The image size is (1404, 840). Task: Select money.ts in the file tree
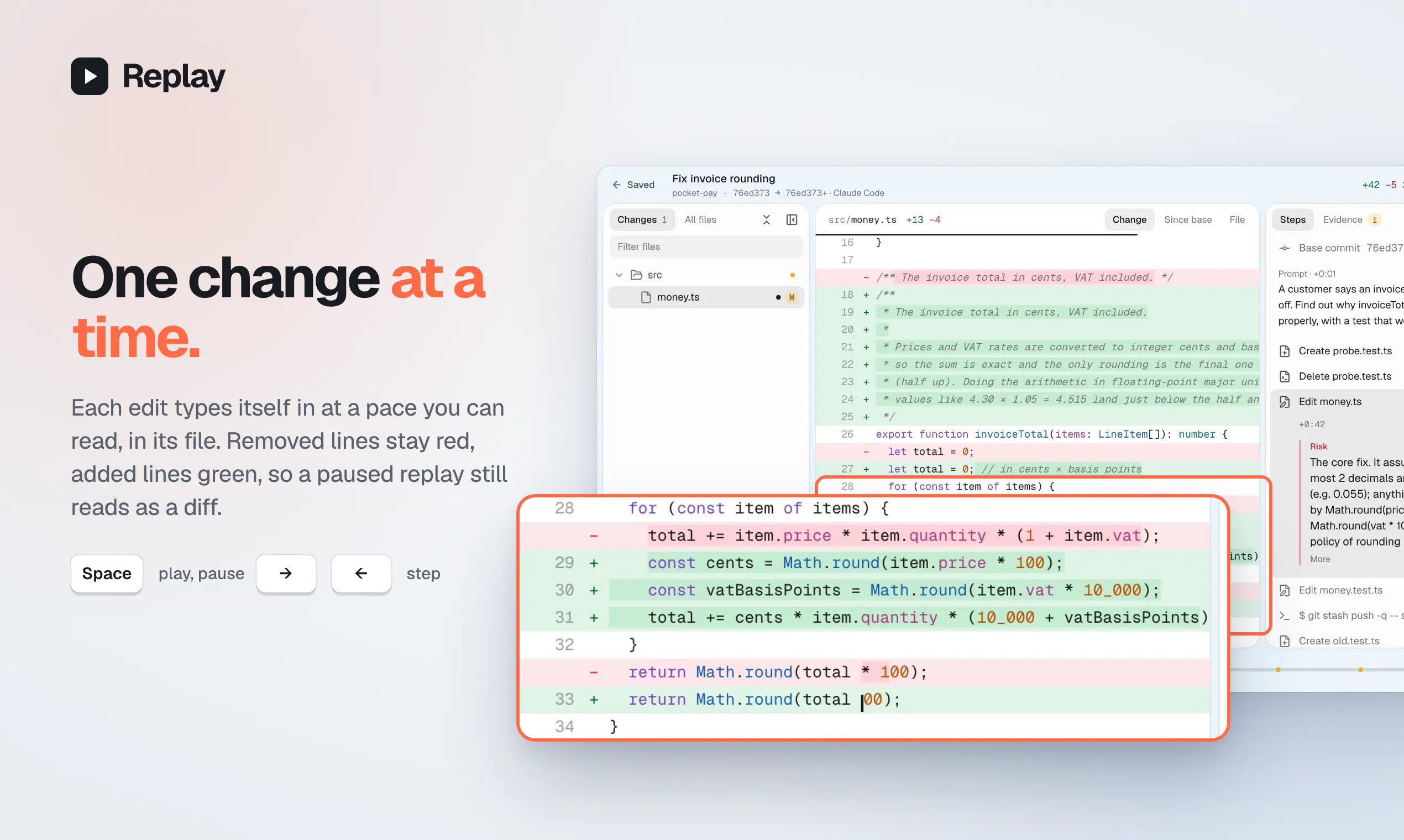pyautogui.click(x=706, y=297)
